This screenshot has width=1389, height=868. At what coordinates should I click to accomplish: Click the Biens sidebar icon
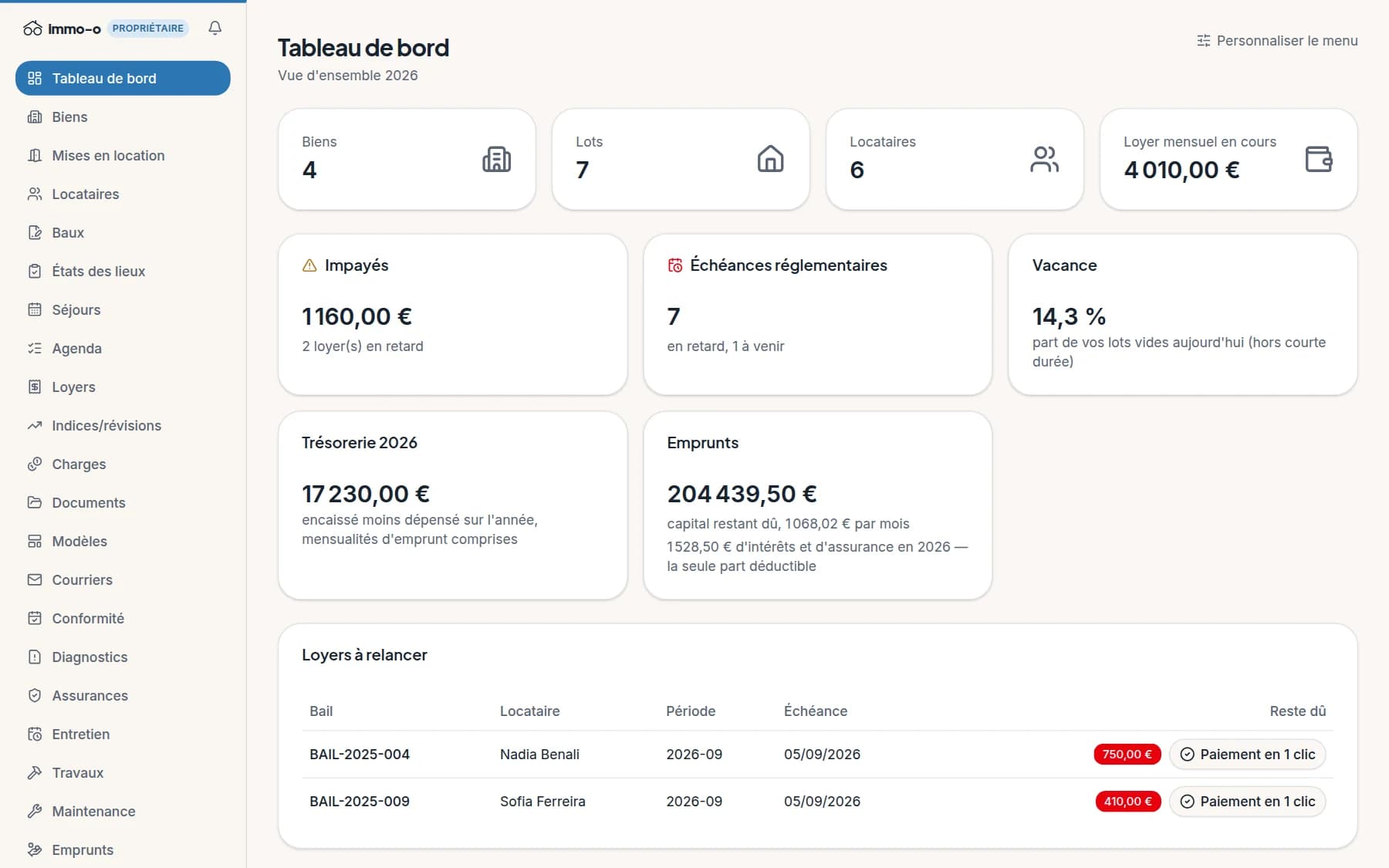click(x=35, y=117)
